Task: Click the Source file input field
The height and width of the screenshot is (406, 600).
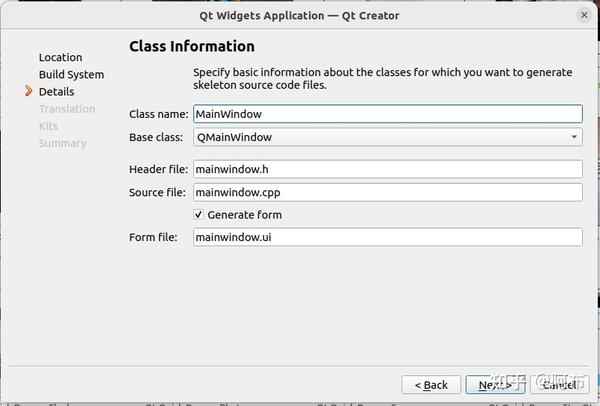Action: (387, 192)
